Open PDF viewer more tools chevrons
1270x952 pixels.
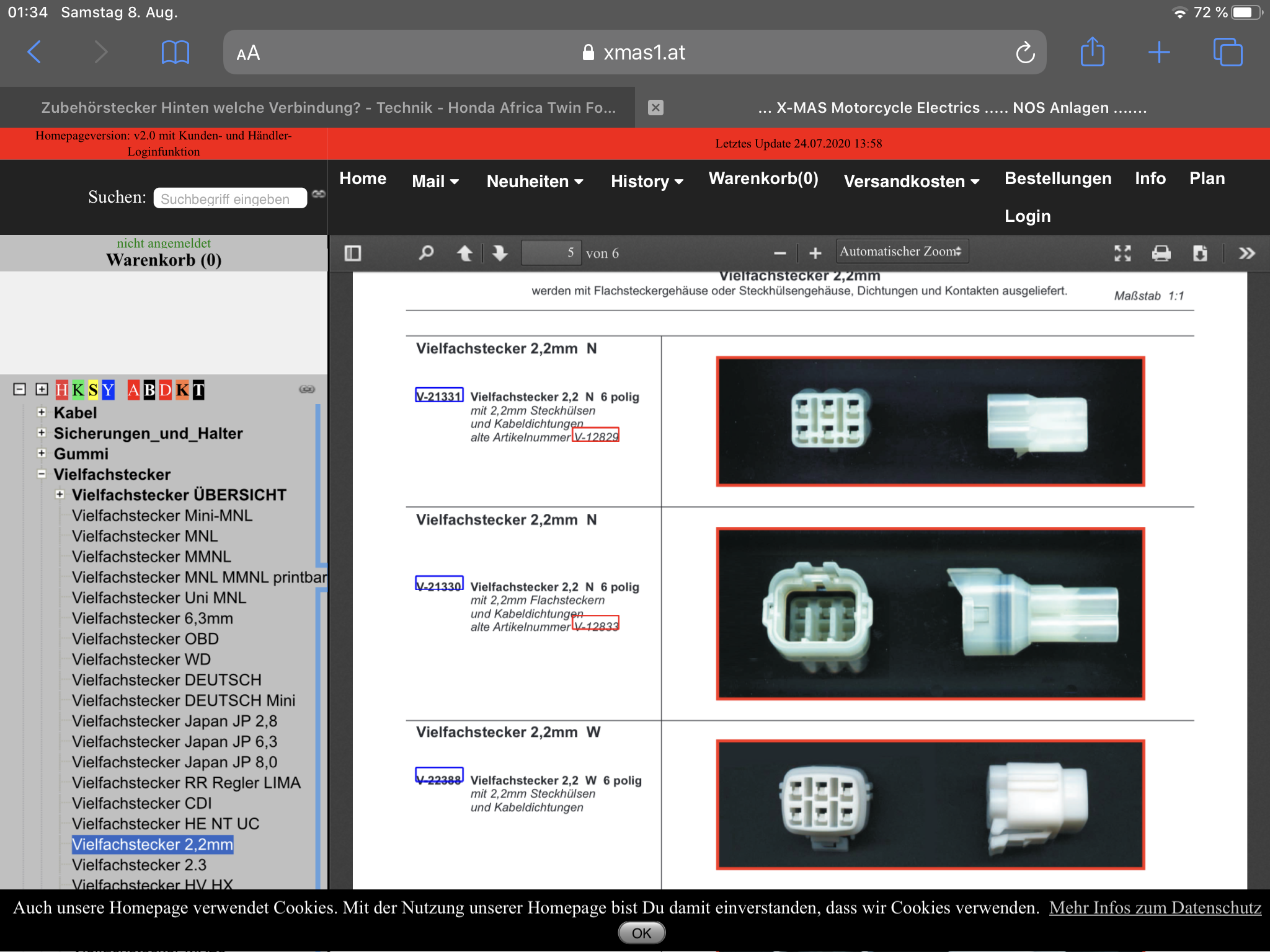[1246, 253]
